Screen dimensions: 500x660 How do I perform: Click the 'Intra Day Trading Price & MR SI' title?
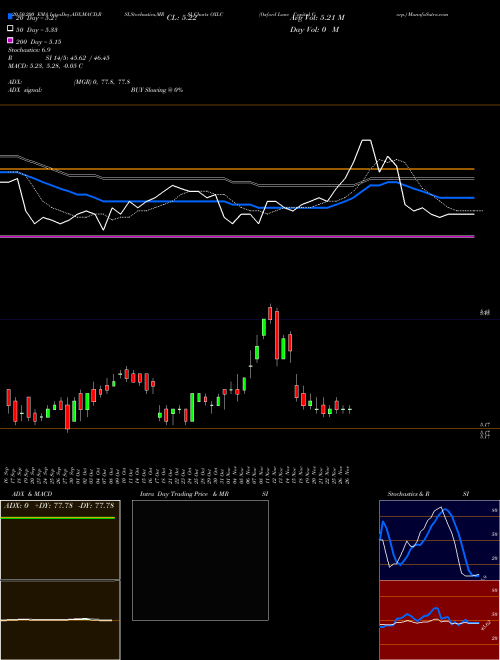tap(204, 494)
